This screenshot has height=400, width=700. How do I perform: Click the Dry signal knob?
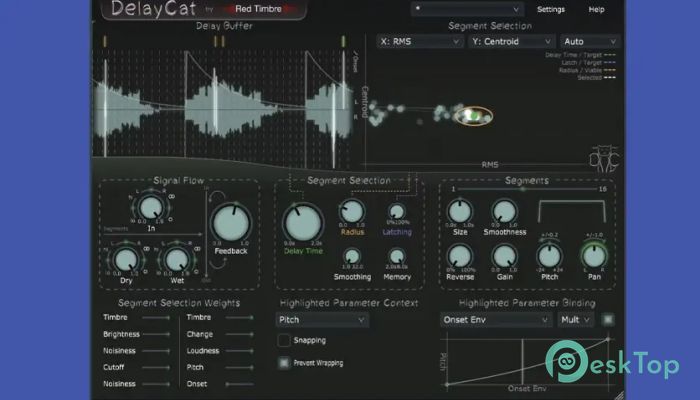point(125,259)
